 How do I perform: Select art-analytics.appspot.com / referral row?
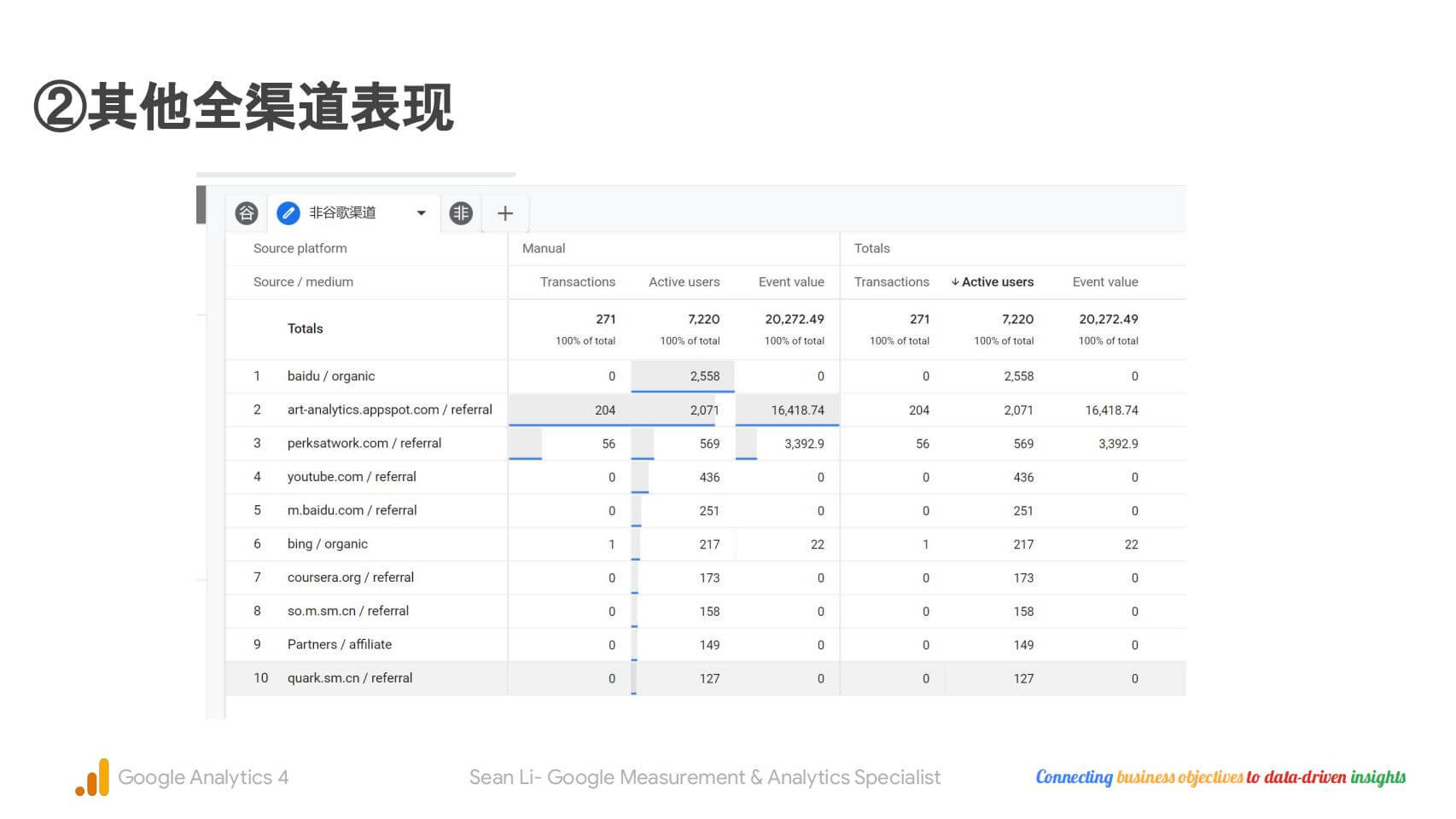coord(389,409)
